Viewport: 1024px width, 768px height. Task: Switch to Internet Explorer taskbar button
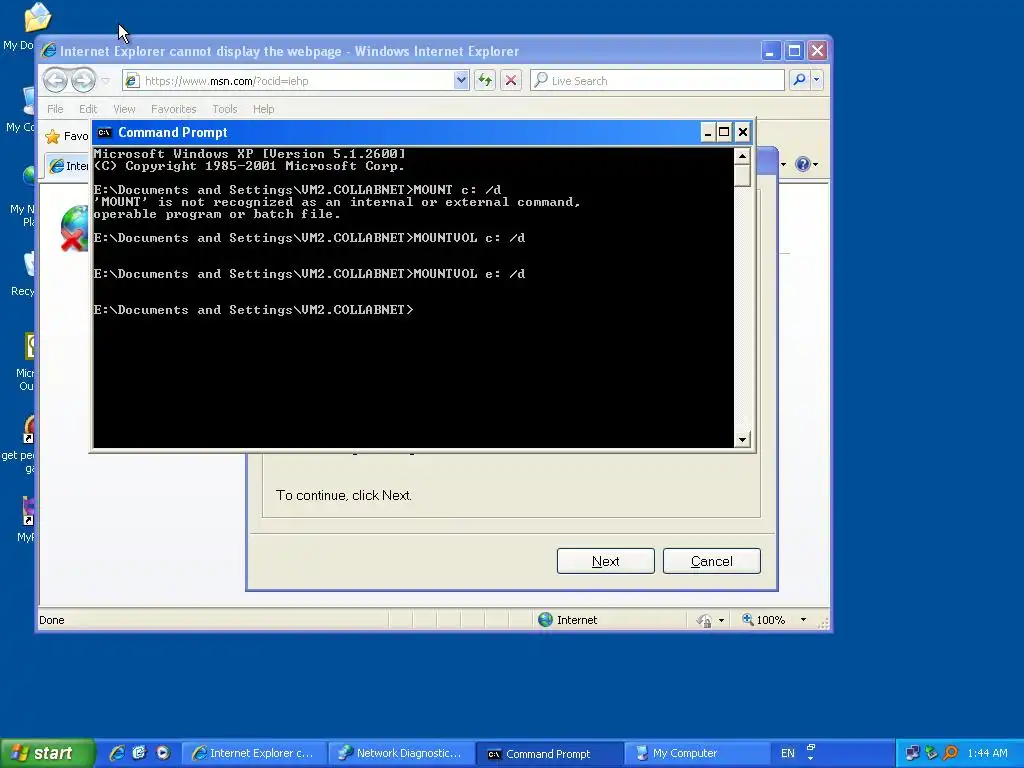pos(253,754)
